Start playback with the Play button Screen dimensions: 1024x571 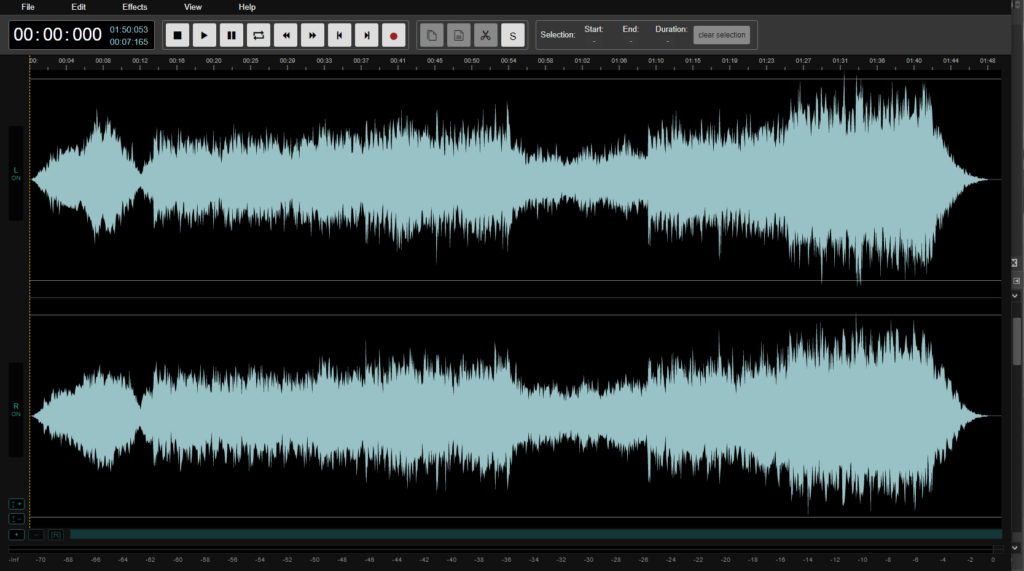(204, 36)
